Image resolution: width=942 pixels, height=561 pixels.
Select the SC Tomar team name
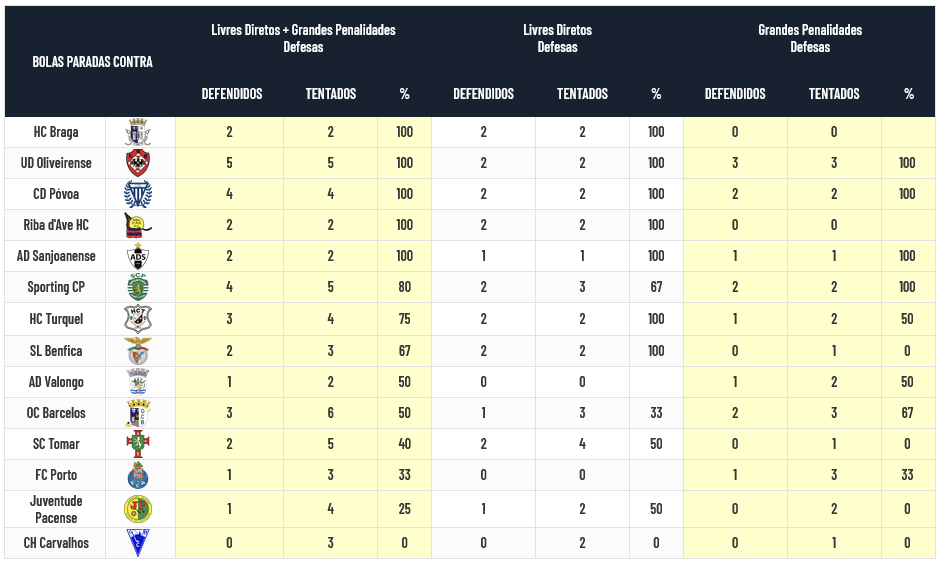(x=55, y=444)
